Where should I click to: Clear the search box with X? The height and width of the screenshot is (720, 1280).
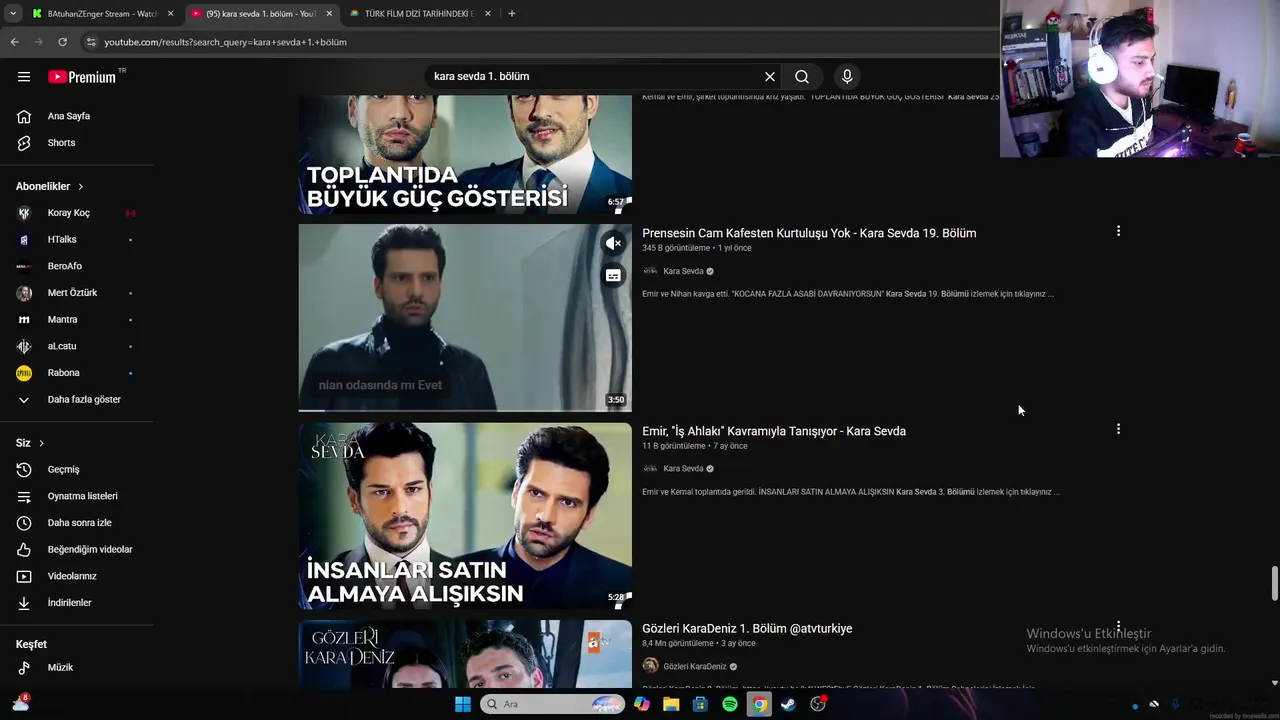click(770, 76)
